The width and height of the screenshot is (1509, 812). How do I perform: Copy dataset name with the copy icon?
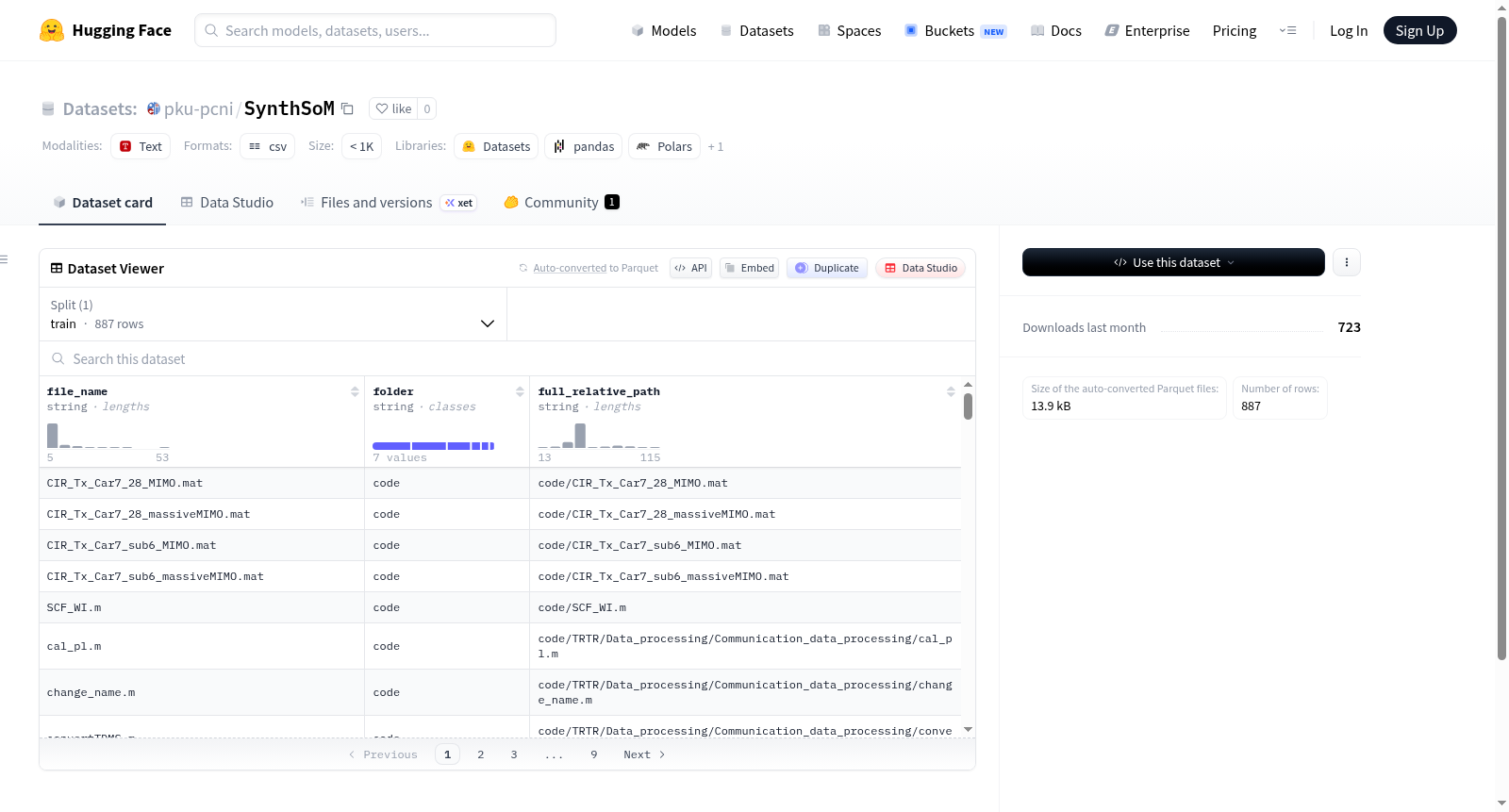[347, 108]
